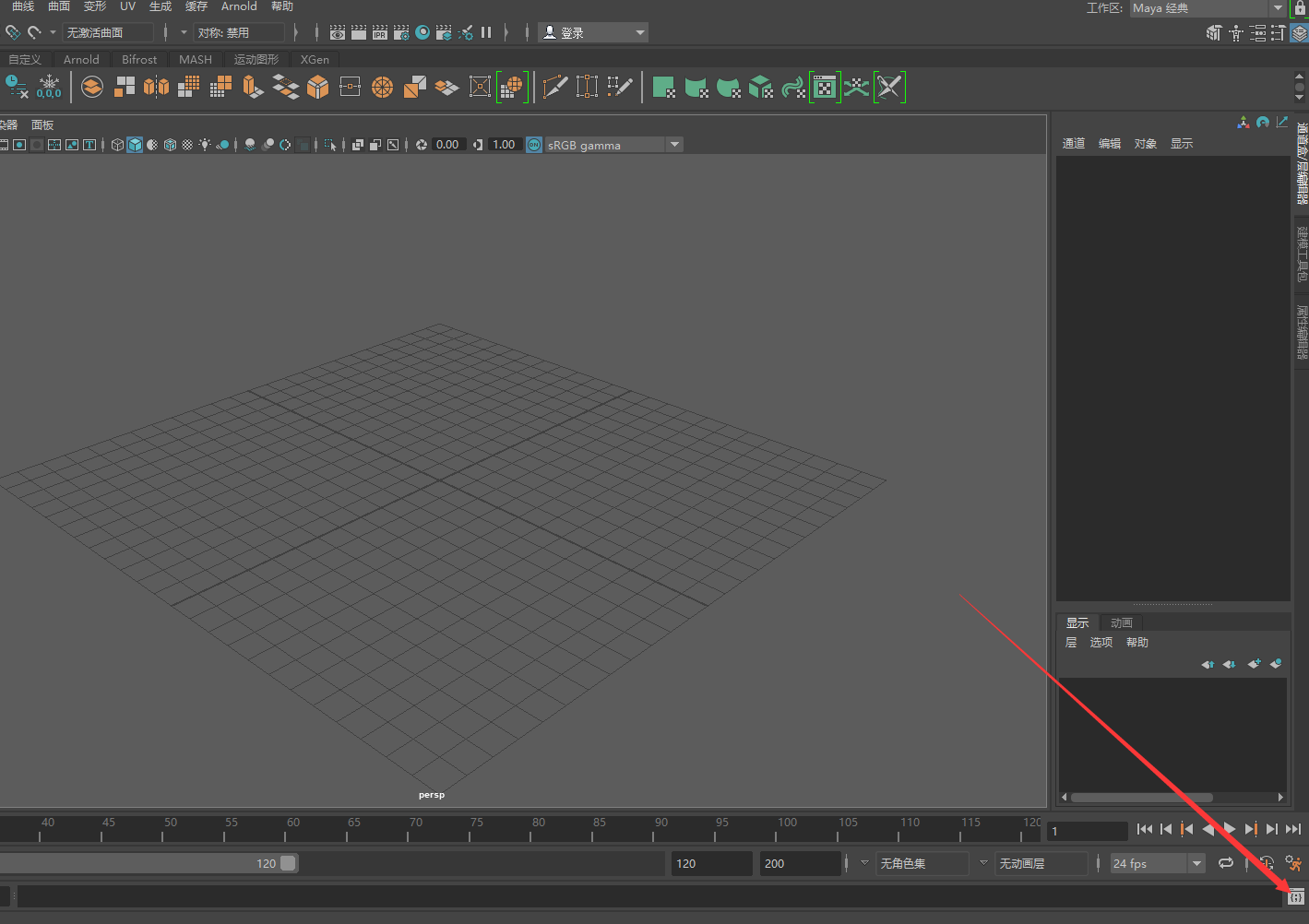Click the Target Weld circular shelf icon

click(x=382, y=87)
